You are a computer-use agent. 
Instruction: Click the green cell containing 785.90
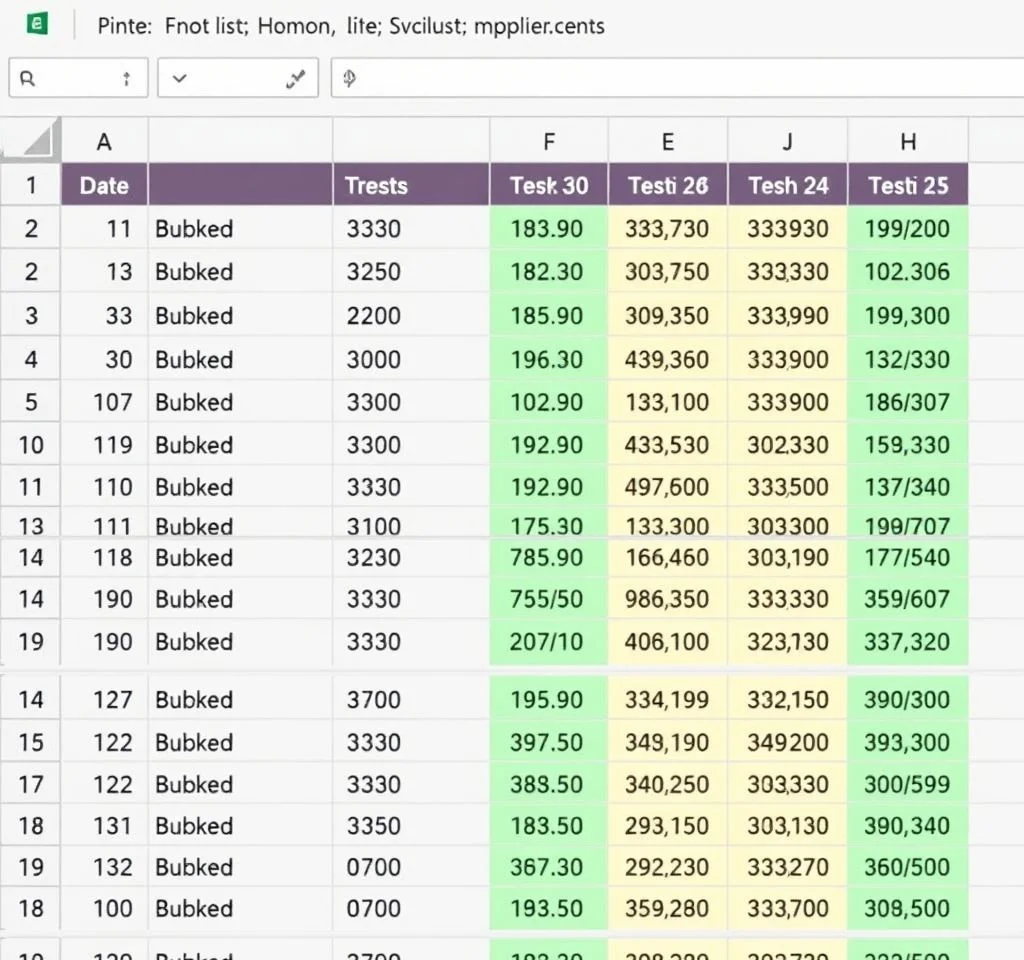547,557
